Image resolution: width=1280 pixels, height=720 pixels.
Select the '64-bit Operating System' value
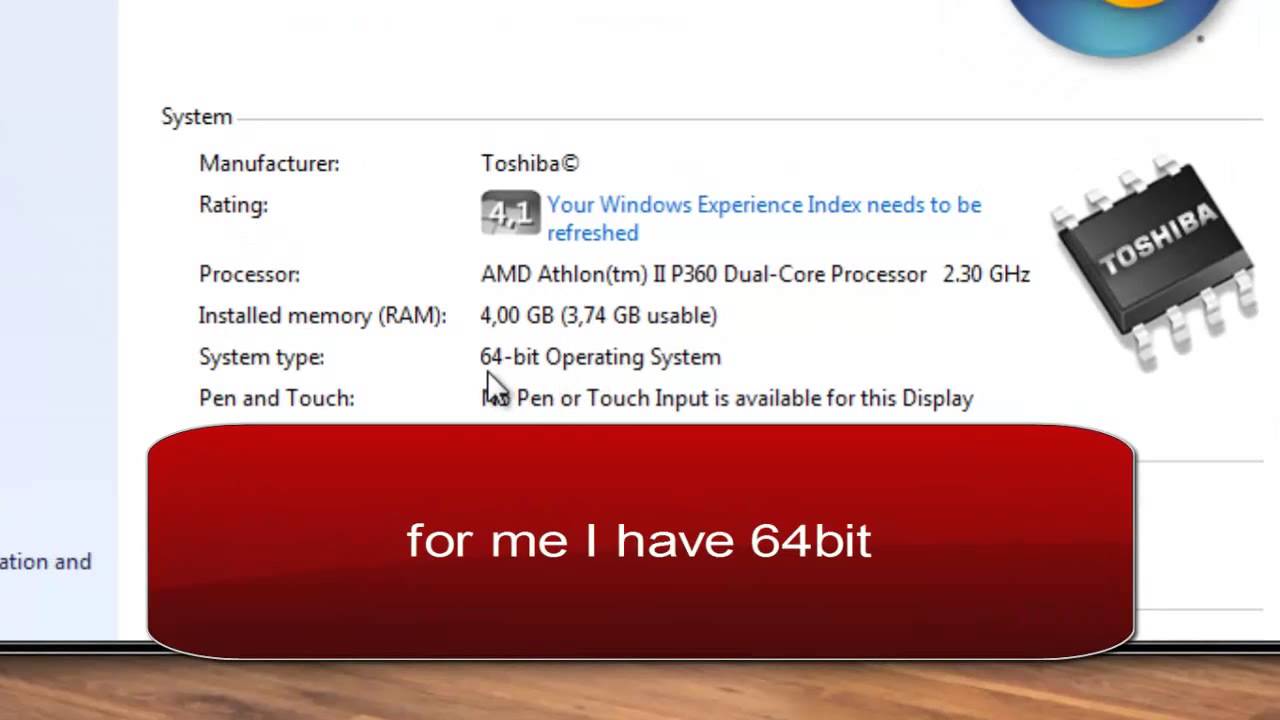[x=601, y=357]
